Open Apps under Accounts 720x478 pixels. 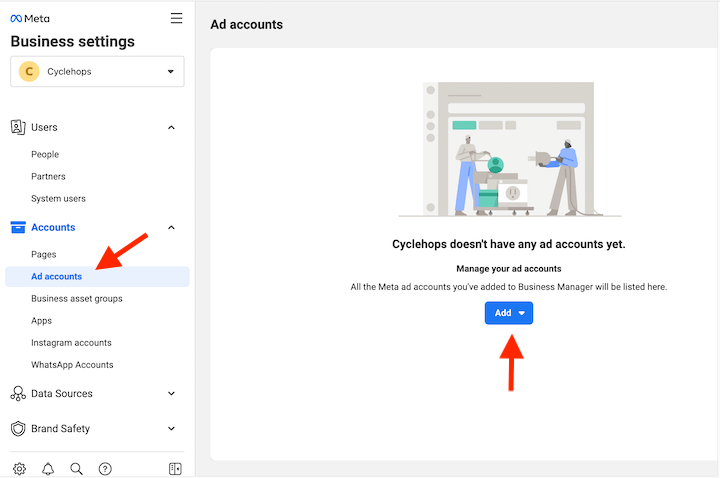pos(41,321)
